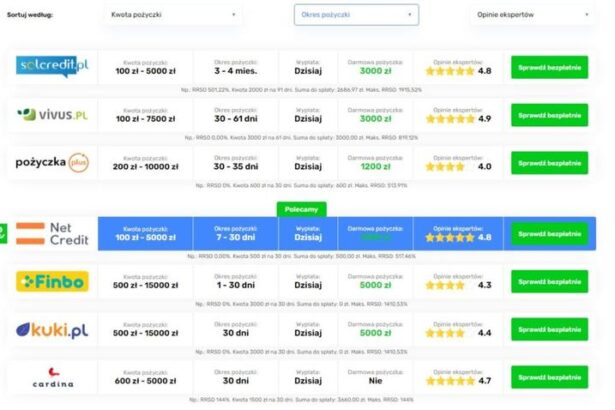Click the solcredit.pl logo
This screenshot has width=615, height=410.
52,66
